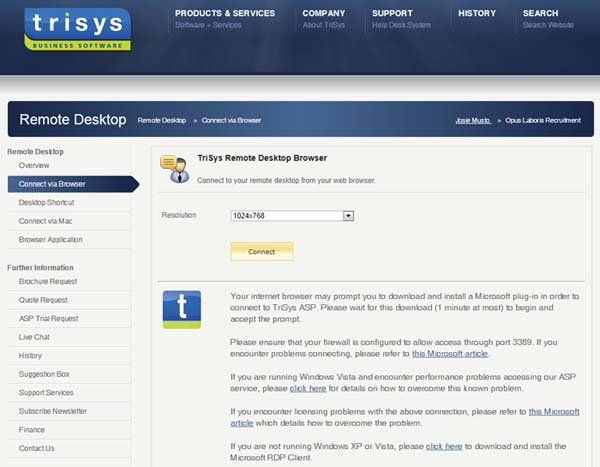Screen dimensions: 600x467
Task: Click the Further Information sidebar heading
Action: tap(40, 268)
